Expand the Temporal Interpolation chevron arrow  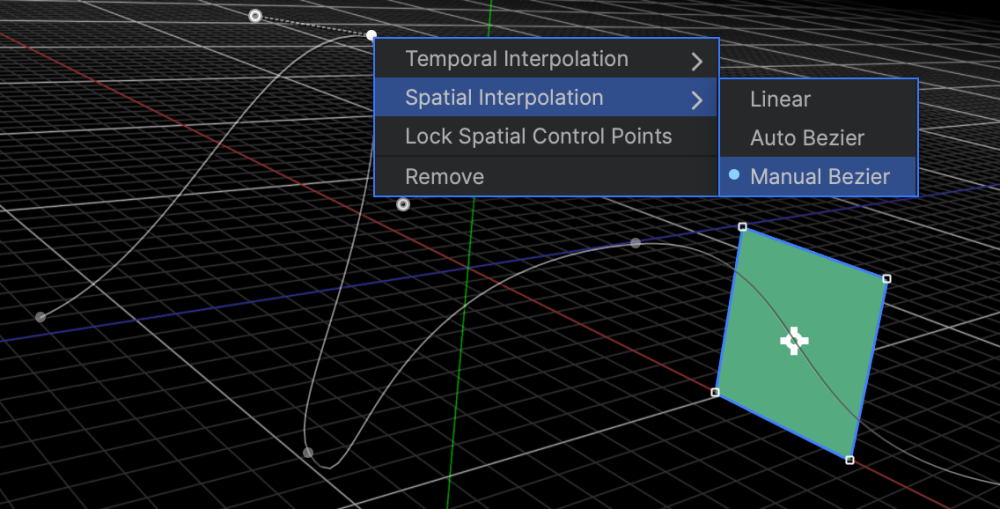696,61
